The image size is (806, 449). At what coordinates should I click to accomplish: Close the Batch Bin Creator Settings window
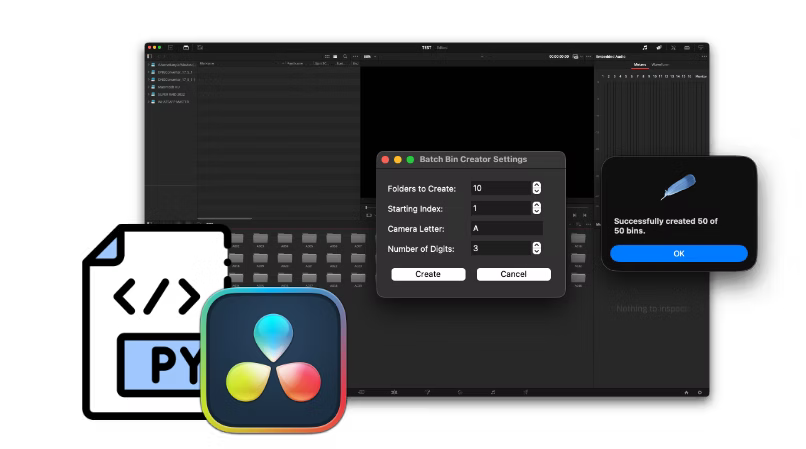click(386, 160)
